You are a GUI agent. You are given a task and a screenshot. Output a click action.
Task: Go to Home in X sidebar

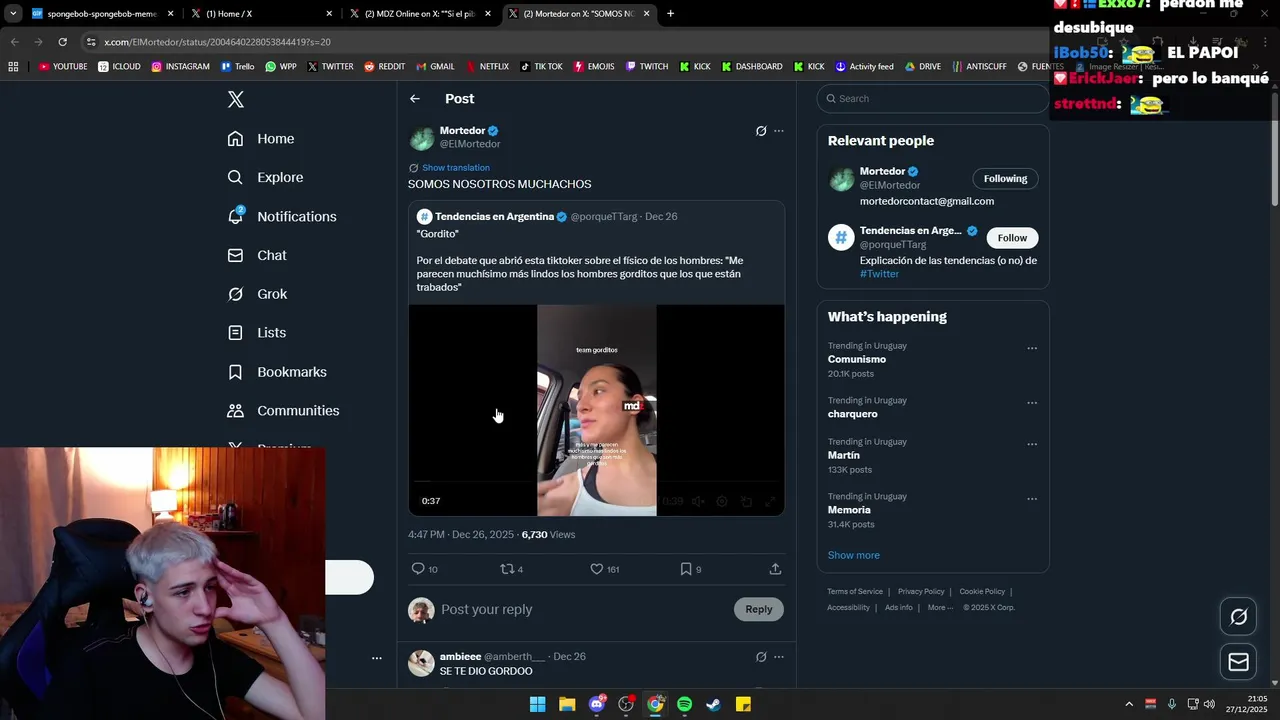click(x=261, y=139)
